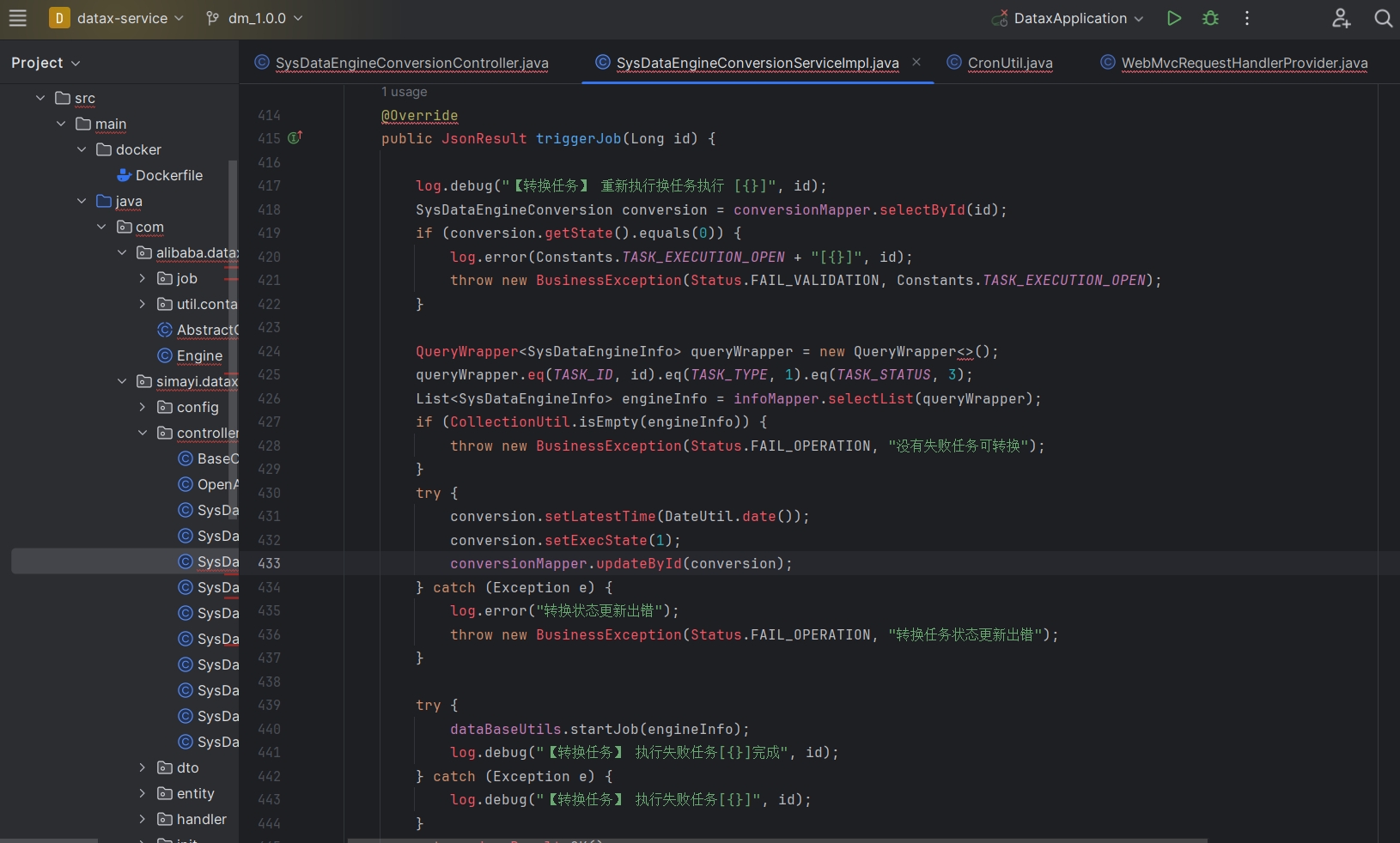Open the OpenA class file
The width and height of the screenshot is (1400, 843).
tap(217, 484)
